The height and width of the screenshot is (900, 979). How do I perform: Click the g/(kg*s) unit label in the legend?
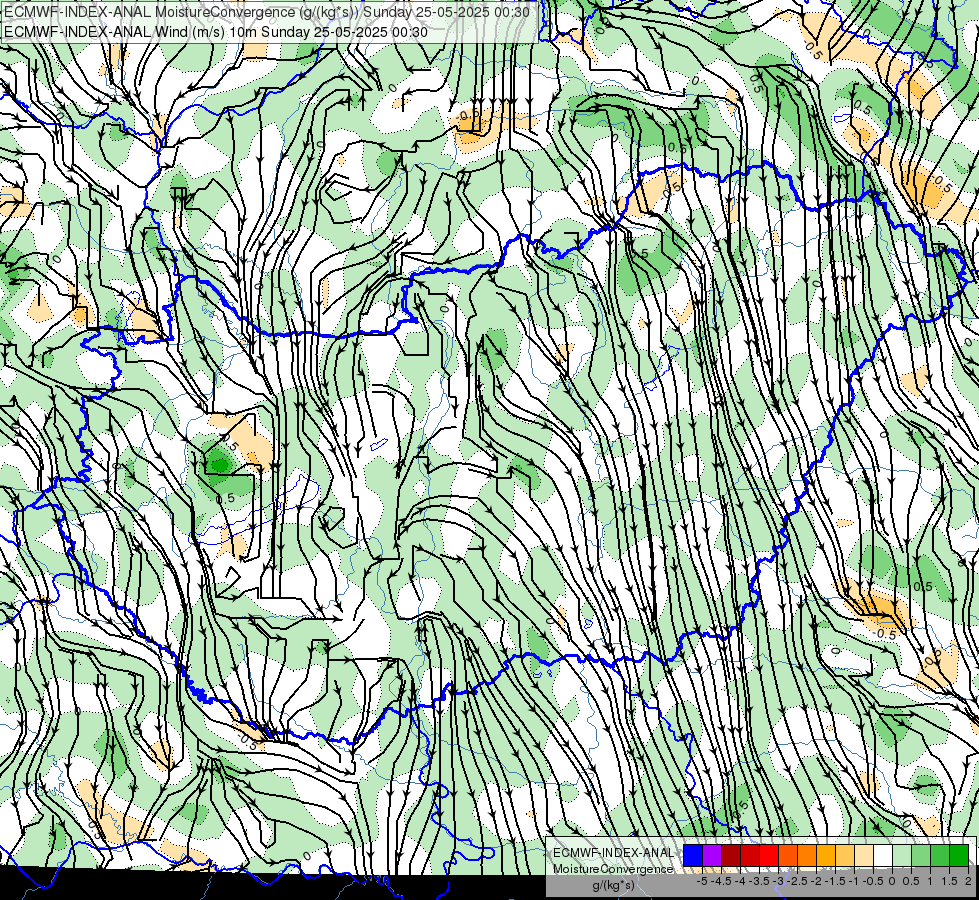pos(613,886)
